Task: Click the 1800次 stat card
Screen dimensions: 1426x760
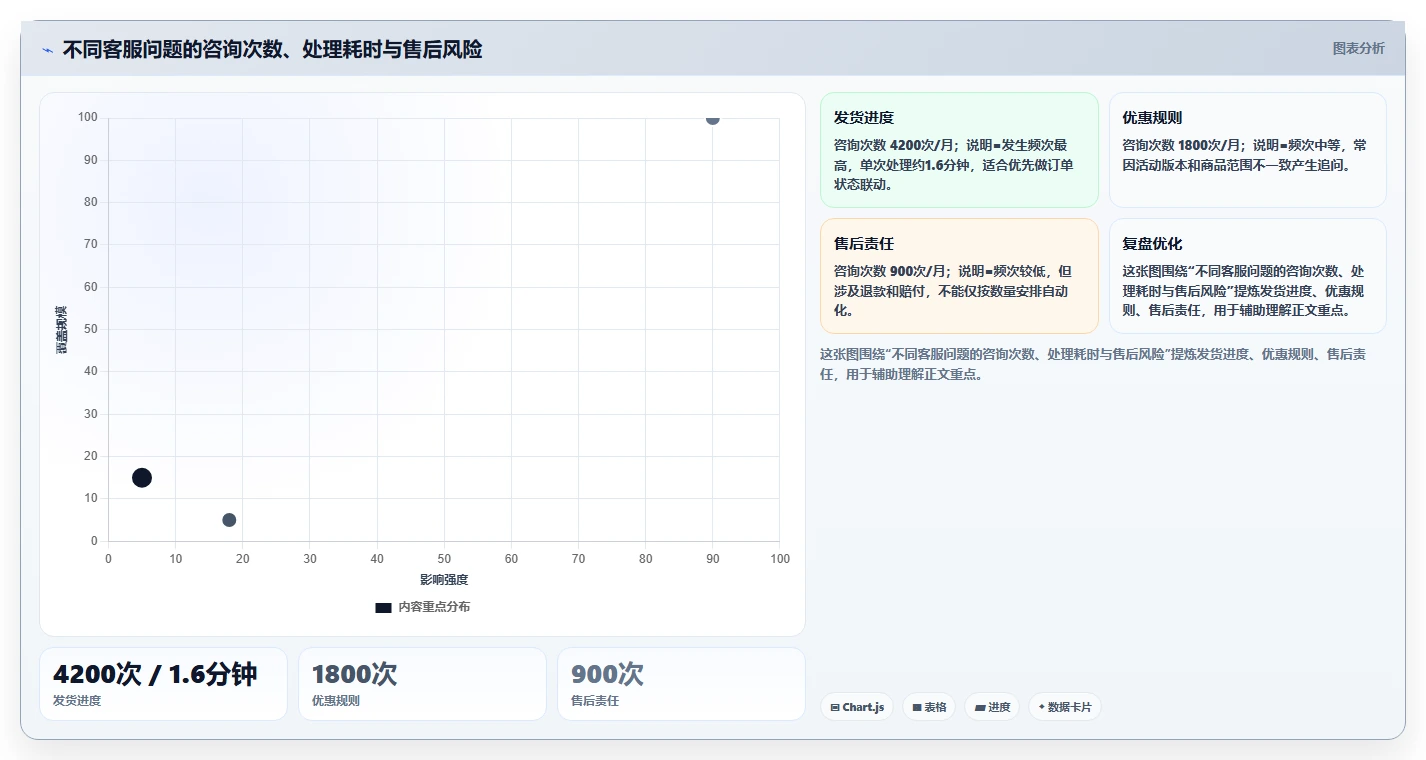Action: point(422,684)
